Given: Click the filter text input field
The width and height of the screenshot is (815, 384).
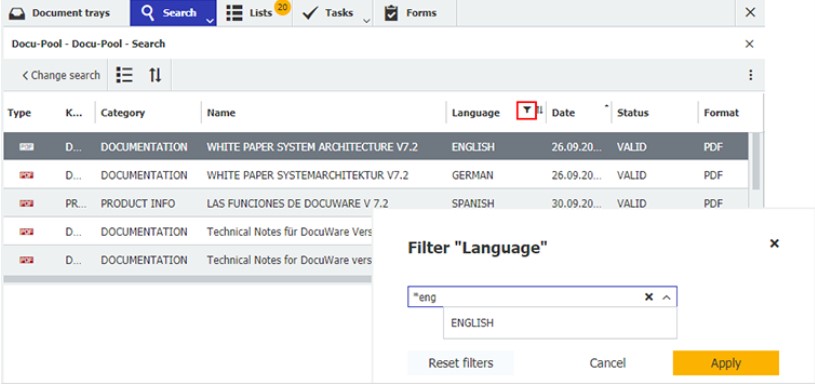Looking at the screenshot, I should tap(525, 297).
